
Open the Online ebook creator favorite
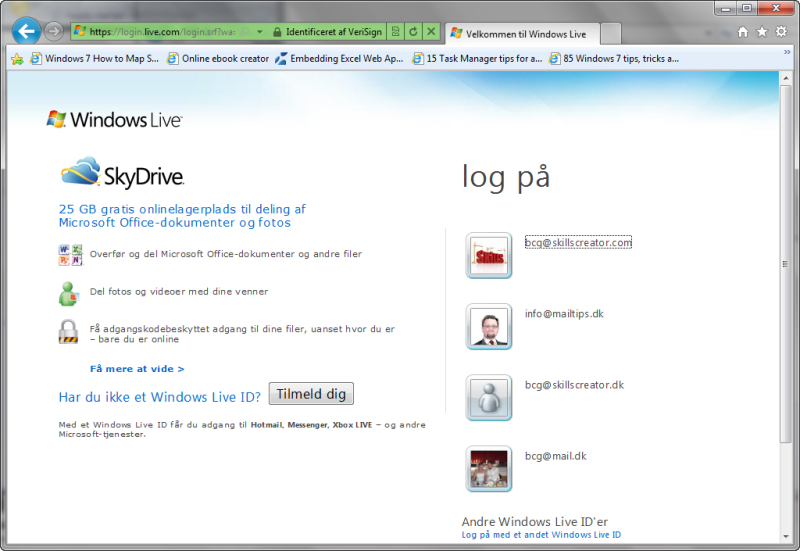click(218, 59)
